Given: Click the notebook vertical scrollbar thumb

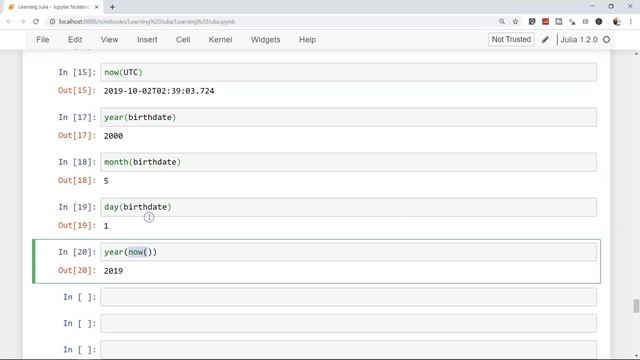Looking at the screenshot, I should [x=636, y=306].
